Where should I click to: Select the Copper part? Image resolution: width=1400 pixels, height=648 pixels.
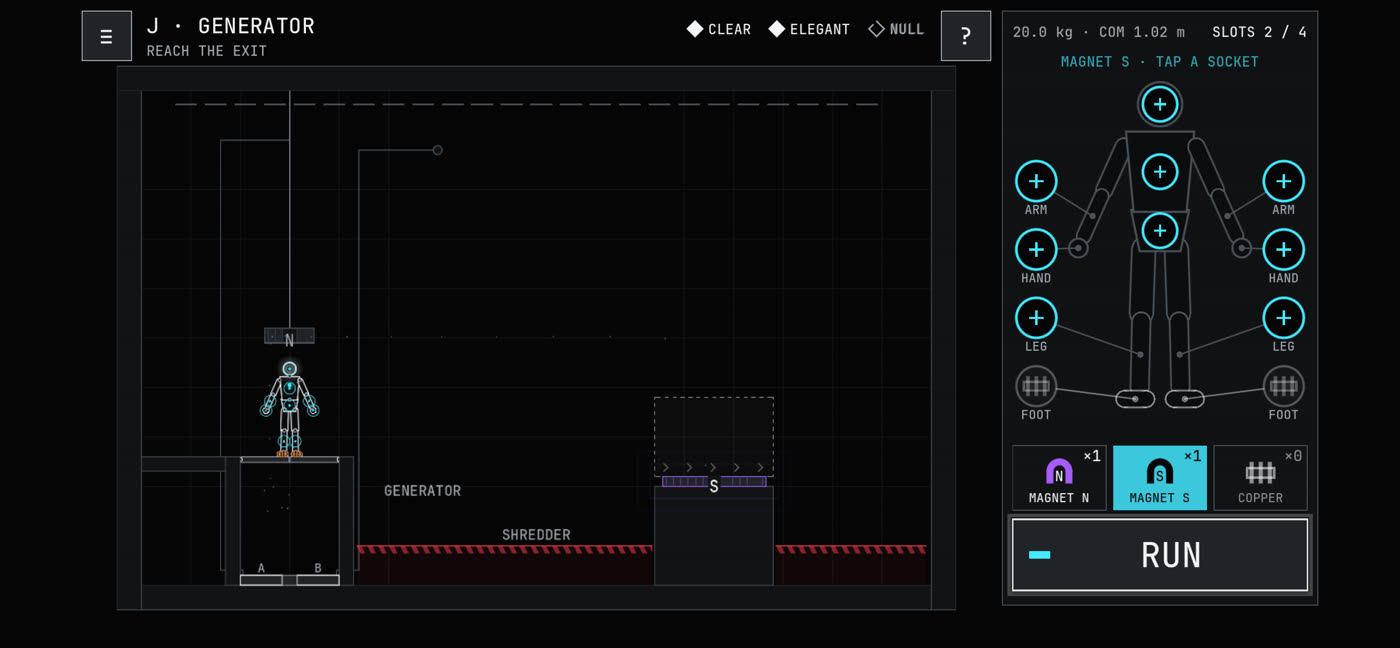click(x=1260, y=478)
